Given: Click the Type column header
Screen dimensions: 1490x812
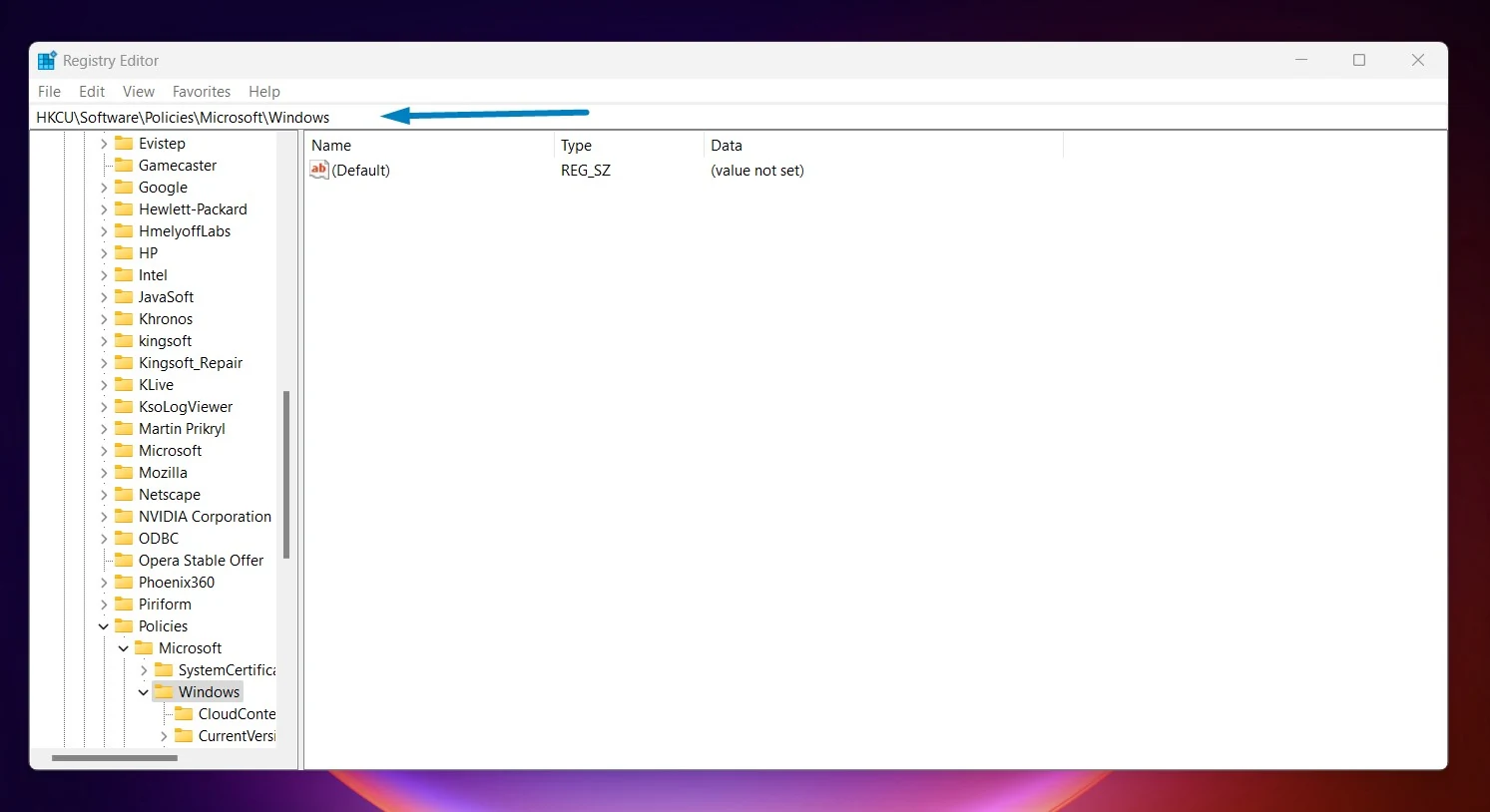Looking at the screenshot, I should pos(629,146).
